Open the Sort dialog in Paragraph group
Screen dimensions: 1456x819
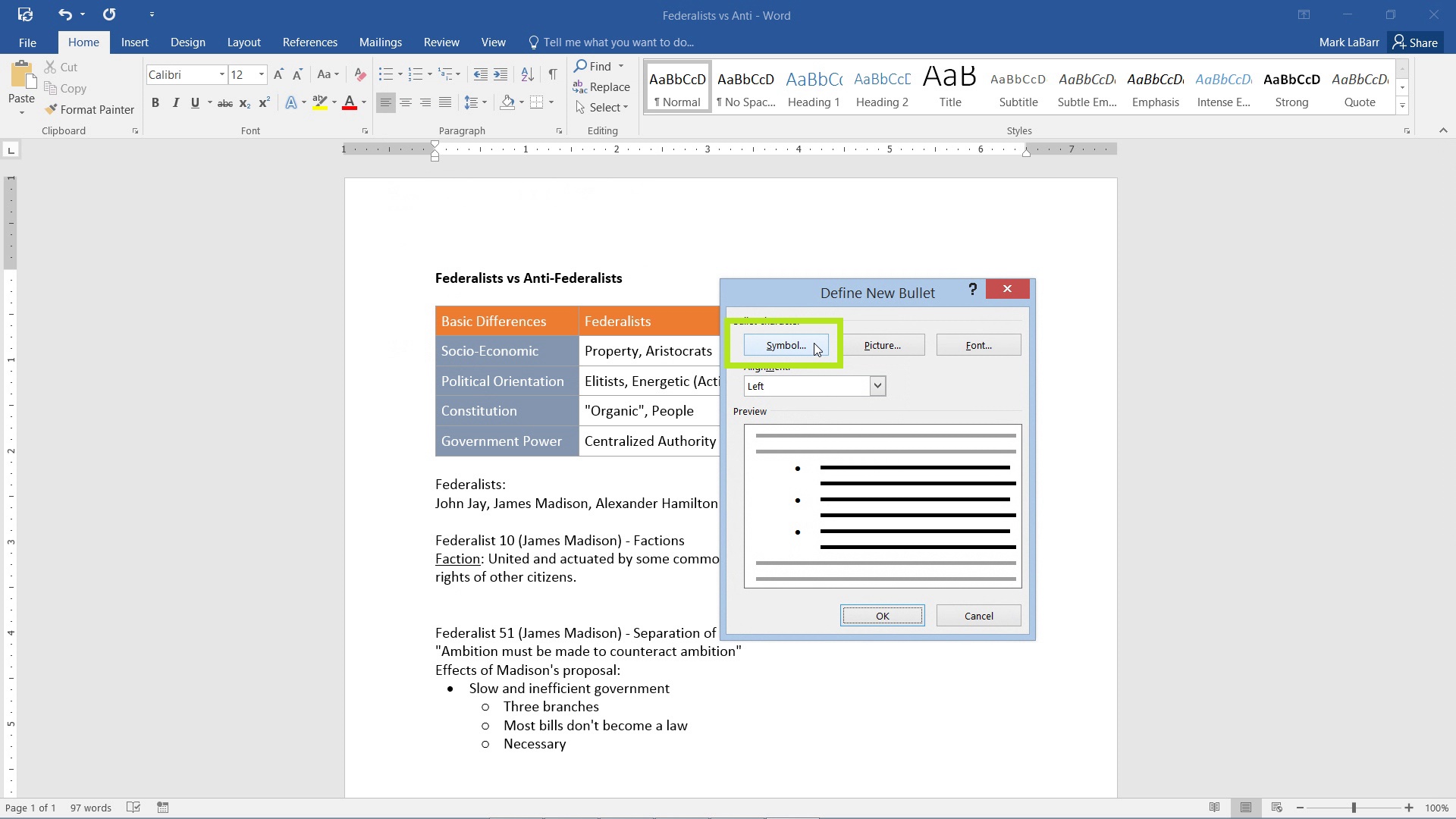(528, 74)
